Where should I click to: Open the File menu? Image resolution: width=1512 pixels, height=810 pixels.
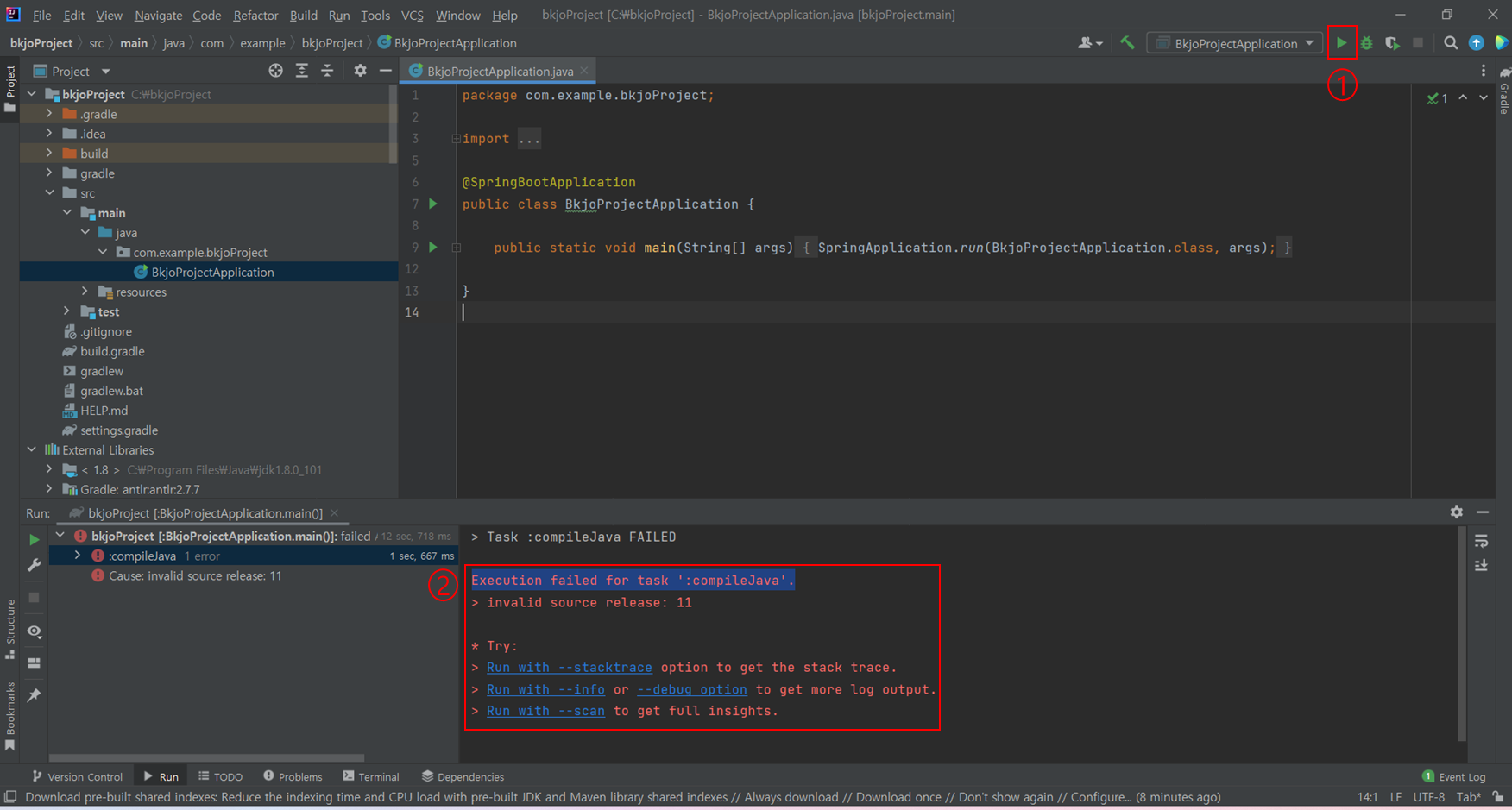pos(41,15)
